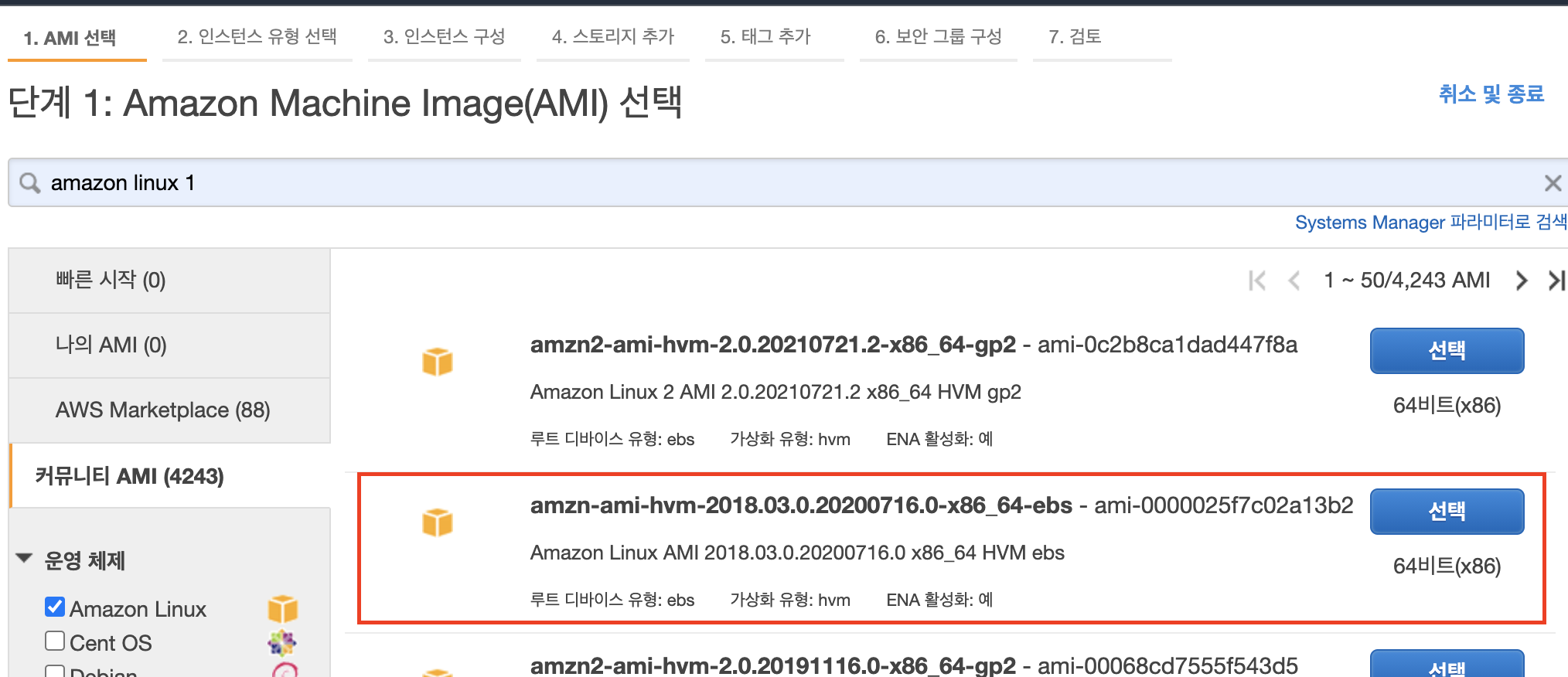Show the 커뮤니티 AMI (4243) category
The height and width of the screenshot is (677, 1568).
[x=169, y=476]
